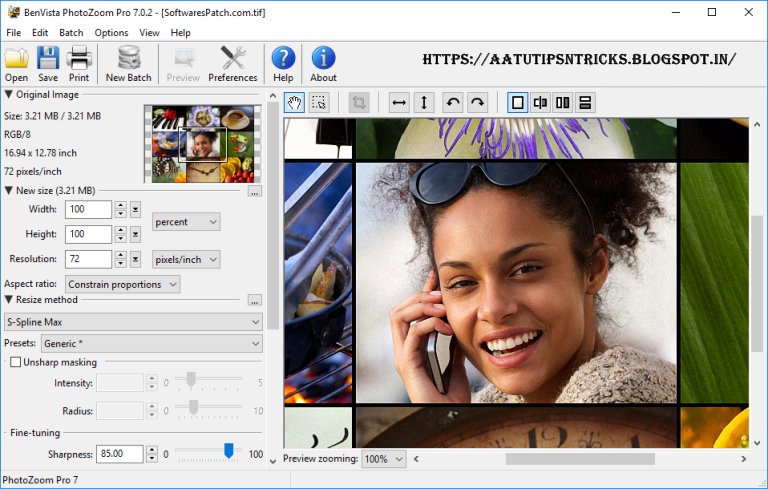Image resolution: width=768 pixels, height=489 pixels.
Task: Click the Width input field
Action: [88, 209]
